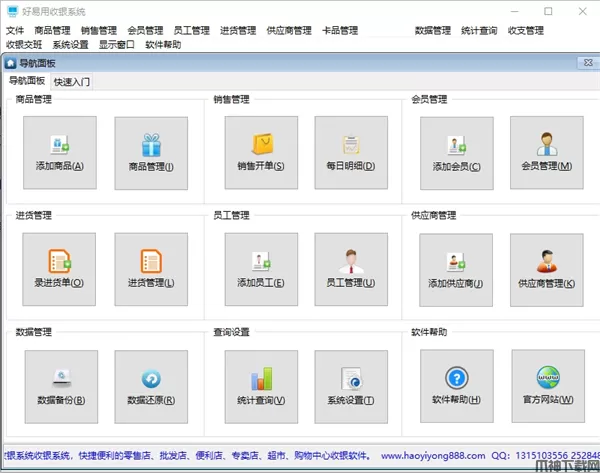Open the 供应商管理 menu in menu bar
The width and height of the screenshot is (600, 473).
(289, 31)
